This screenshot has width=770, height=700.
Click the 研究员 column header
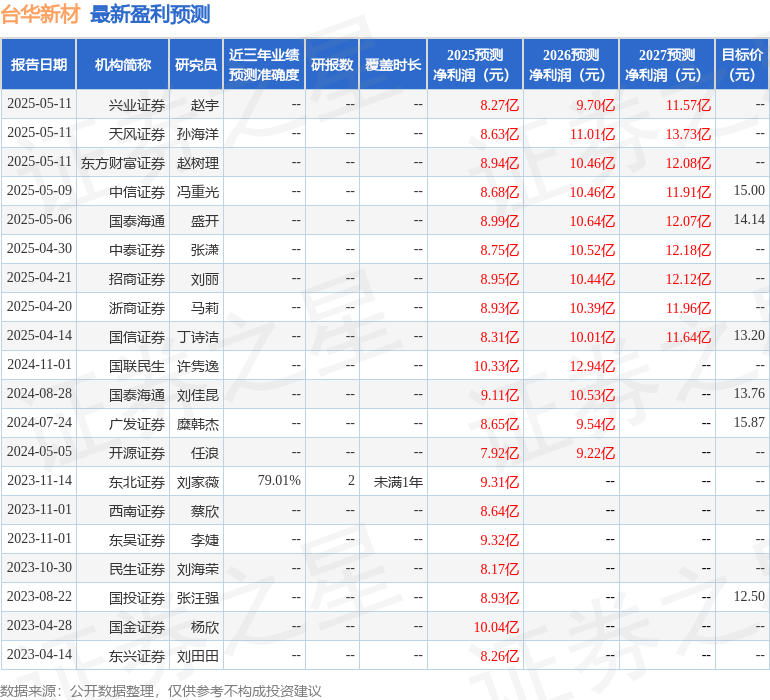coord(195,65)
